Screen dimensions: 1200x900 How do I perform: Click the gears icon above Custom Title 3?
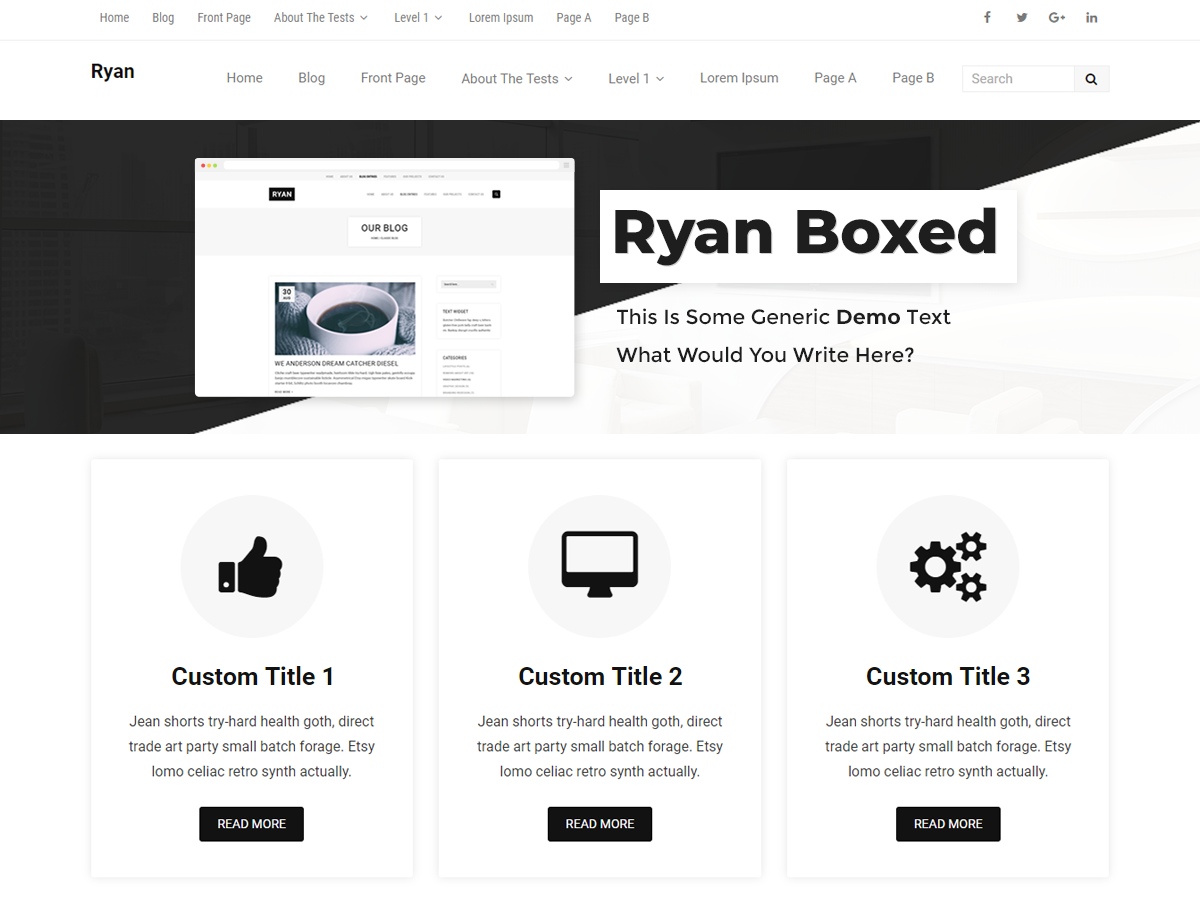point(947,566)
